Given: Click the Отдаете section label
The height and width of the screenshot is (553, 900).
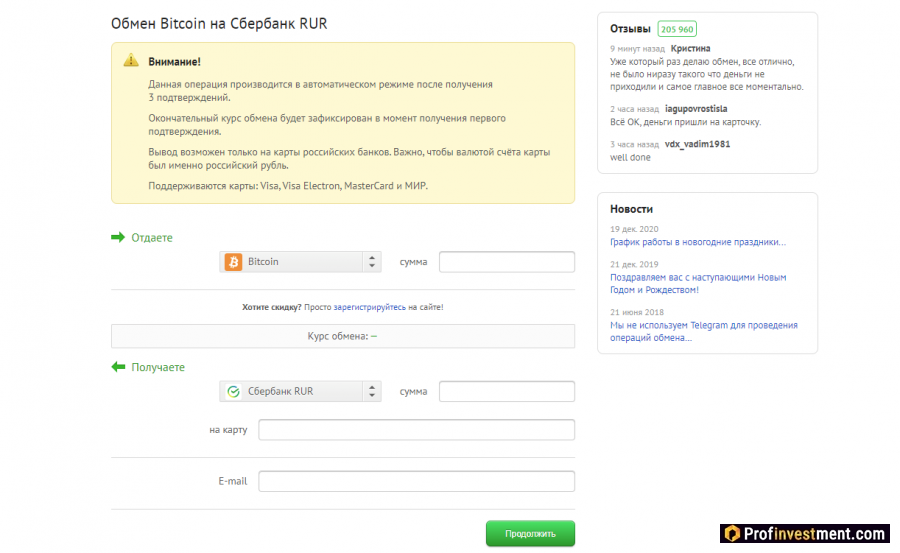Looking at the screenshot, I should pos(152,238).
